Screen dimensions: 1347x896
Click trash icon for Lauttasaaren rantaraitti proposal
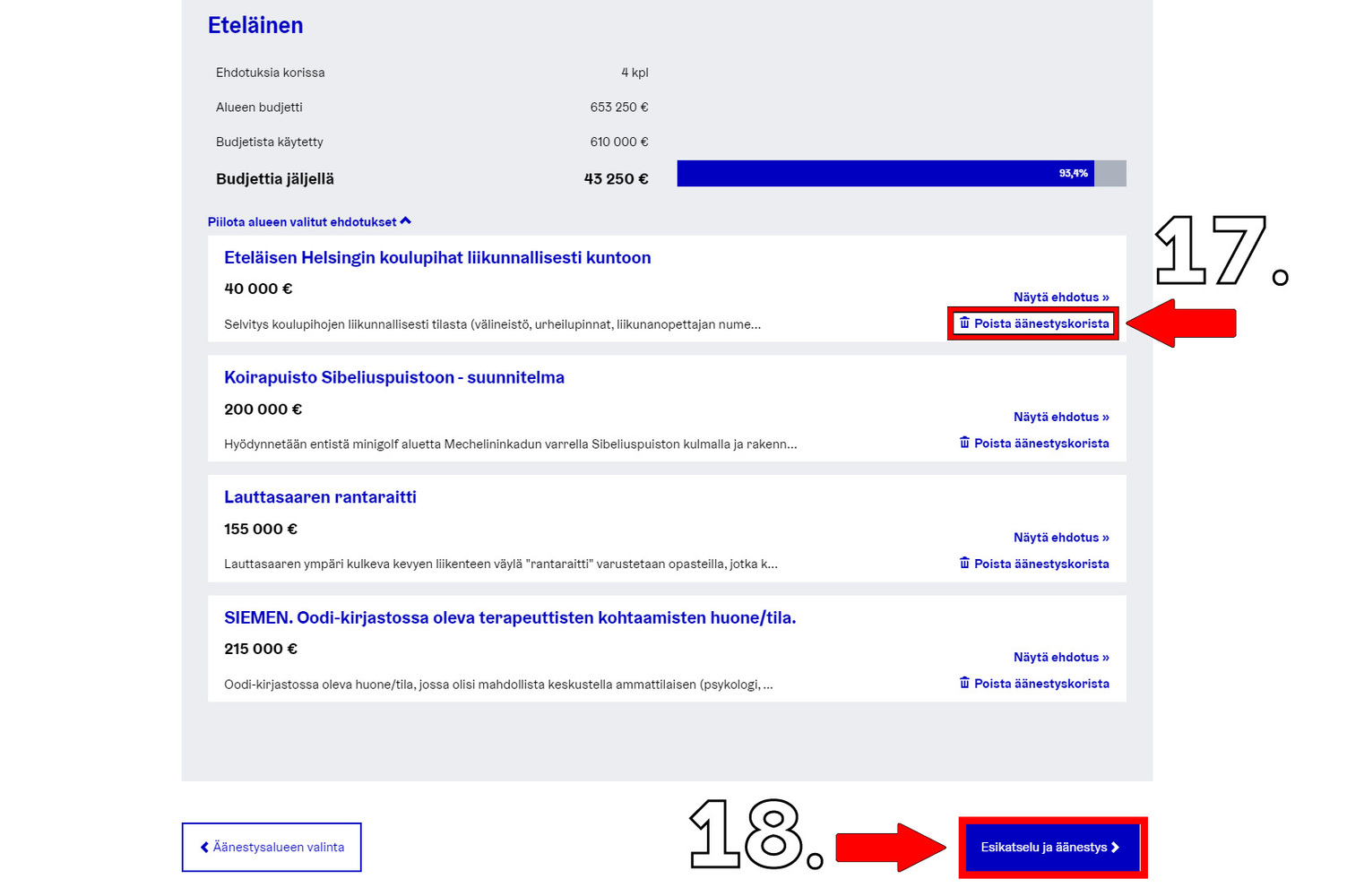(x=964, y=563)
